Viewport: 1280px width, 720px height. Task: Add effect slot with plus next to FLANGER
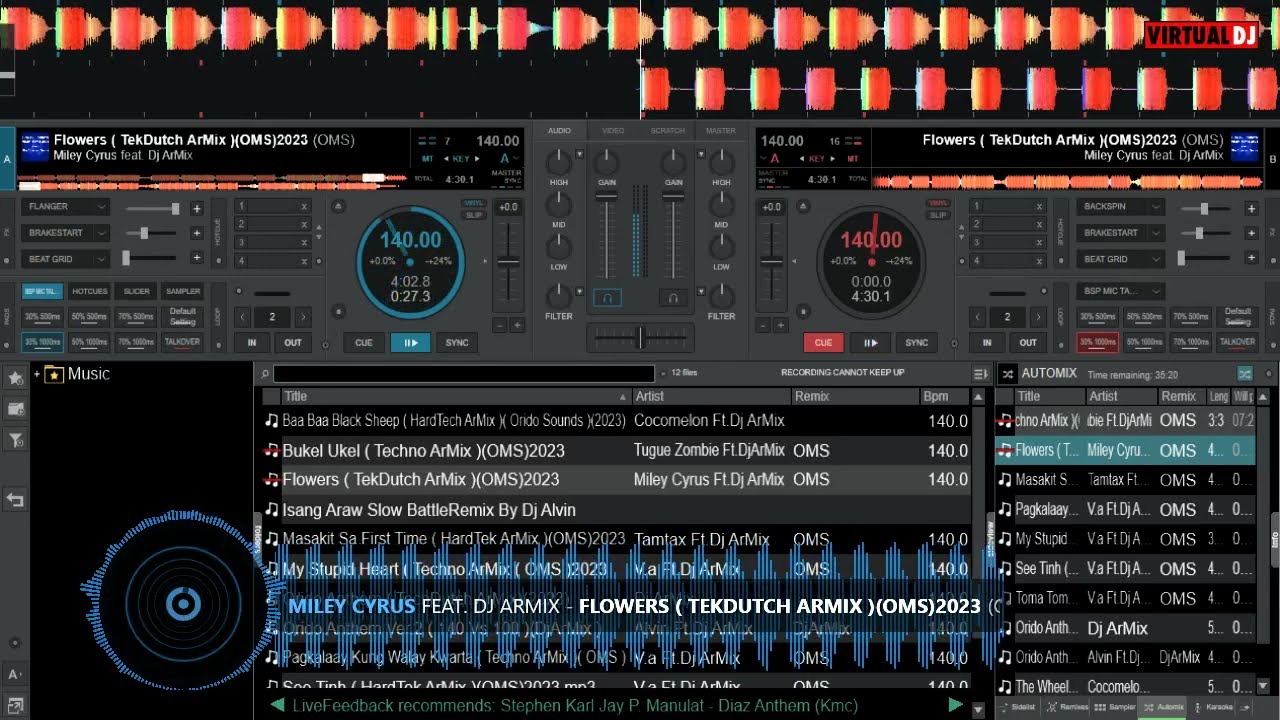pos(197,208)
